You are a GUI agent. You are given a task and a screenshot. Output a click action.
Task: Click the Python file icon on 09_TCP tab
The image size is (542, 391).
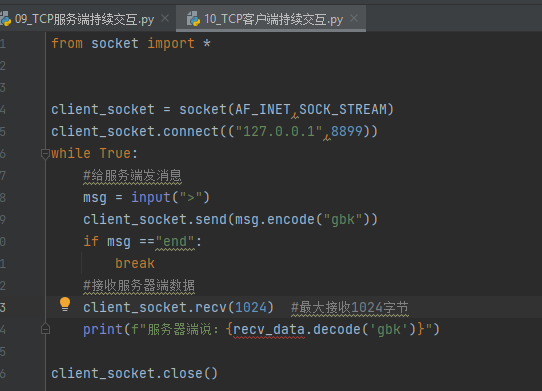point(5,19)
